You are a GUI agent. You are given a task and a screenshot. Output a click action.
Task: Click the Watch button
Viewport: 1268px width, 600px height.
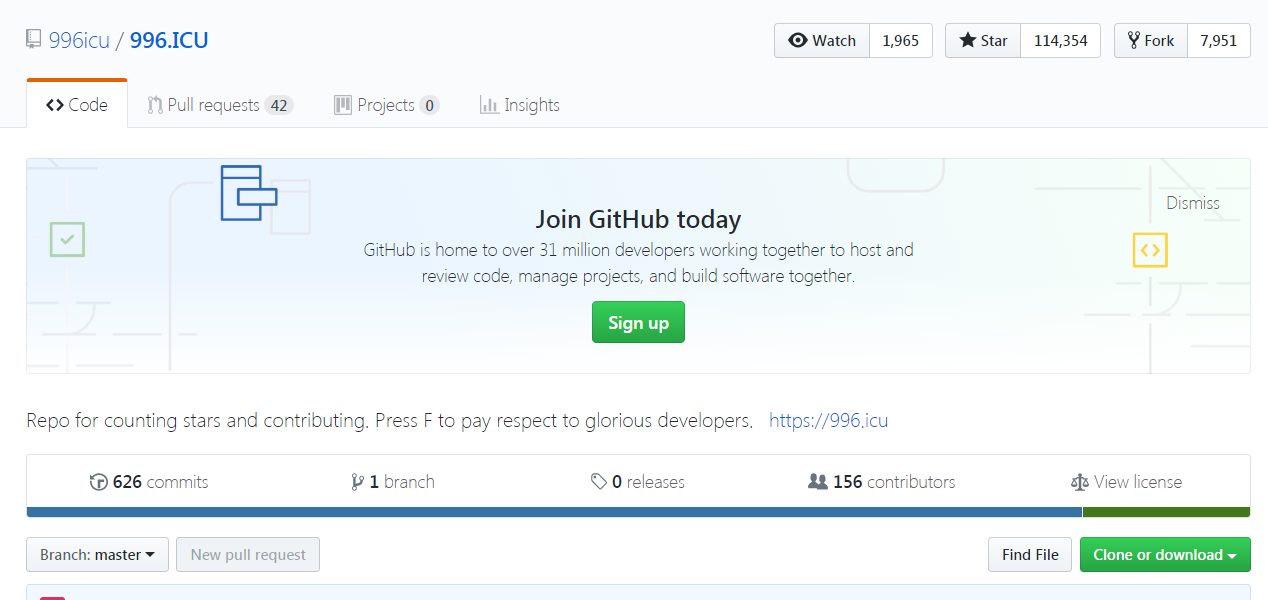(x=822, y=41)
